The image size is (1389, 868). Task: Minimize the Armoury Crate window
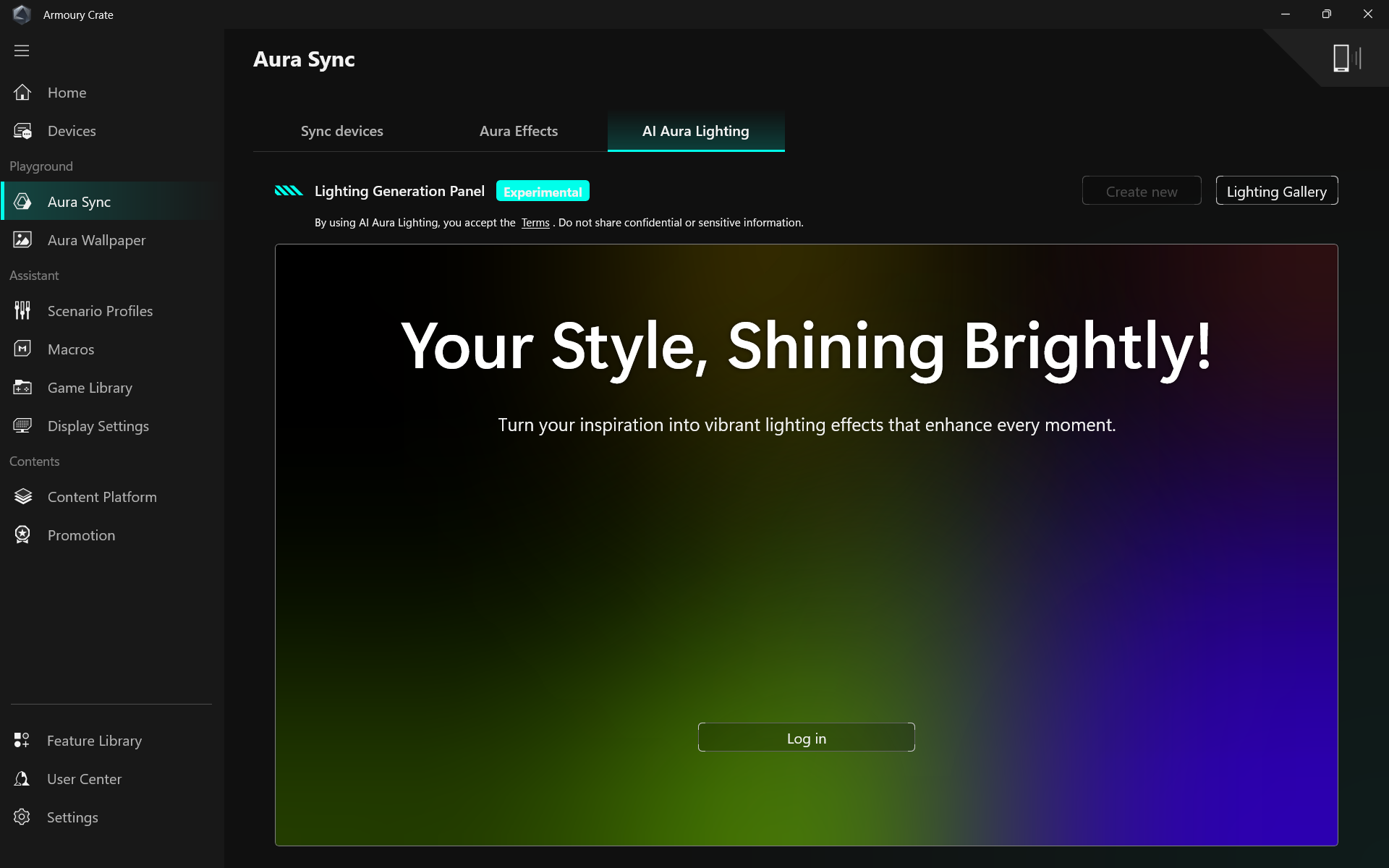pyautogui.click(x=1286, y=14)
